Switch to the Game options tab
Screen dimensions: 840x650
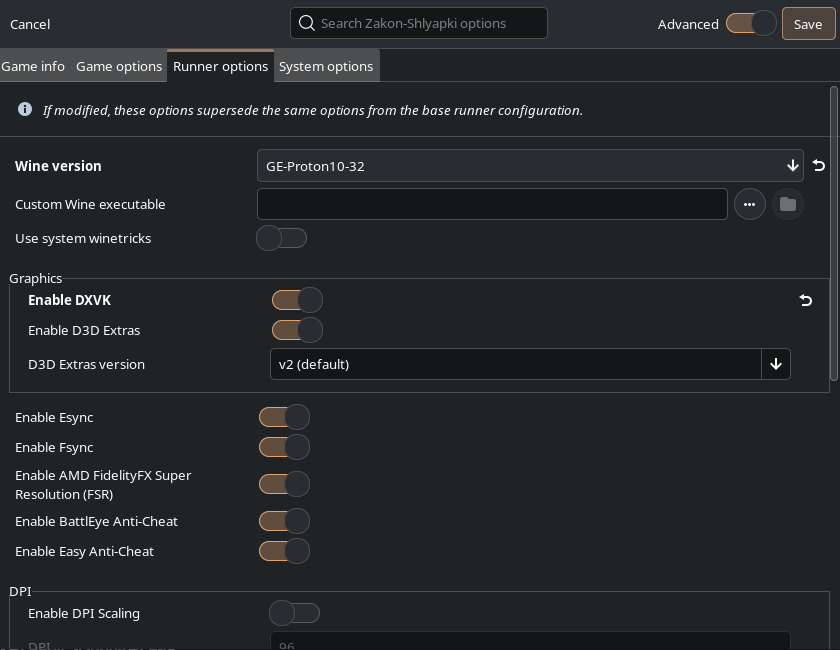point(119,66)
